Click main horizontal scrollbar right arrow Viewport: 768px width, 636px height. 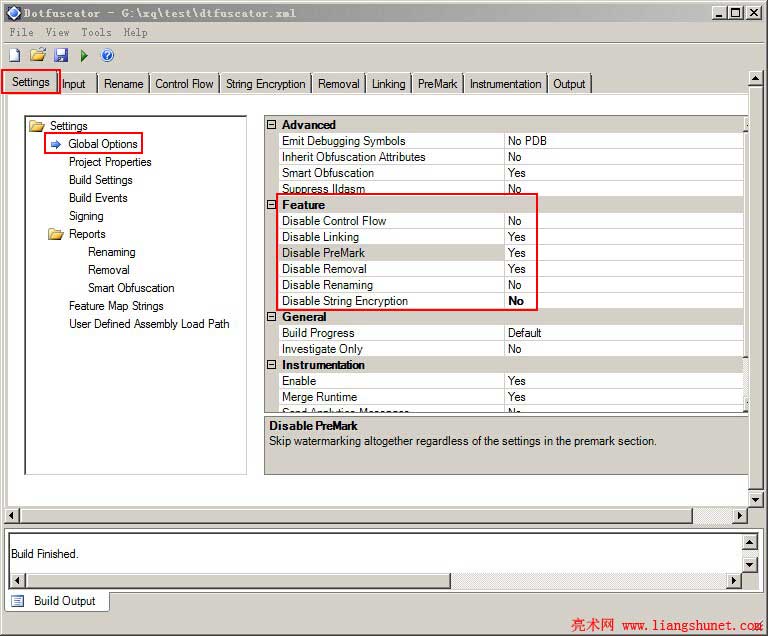click(x=740, y=515)
